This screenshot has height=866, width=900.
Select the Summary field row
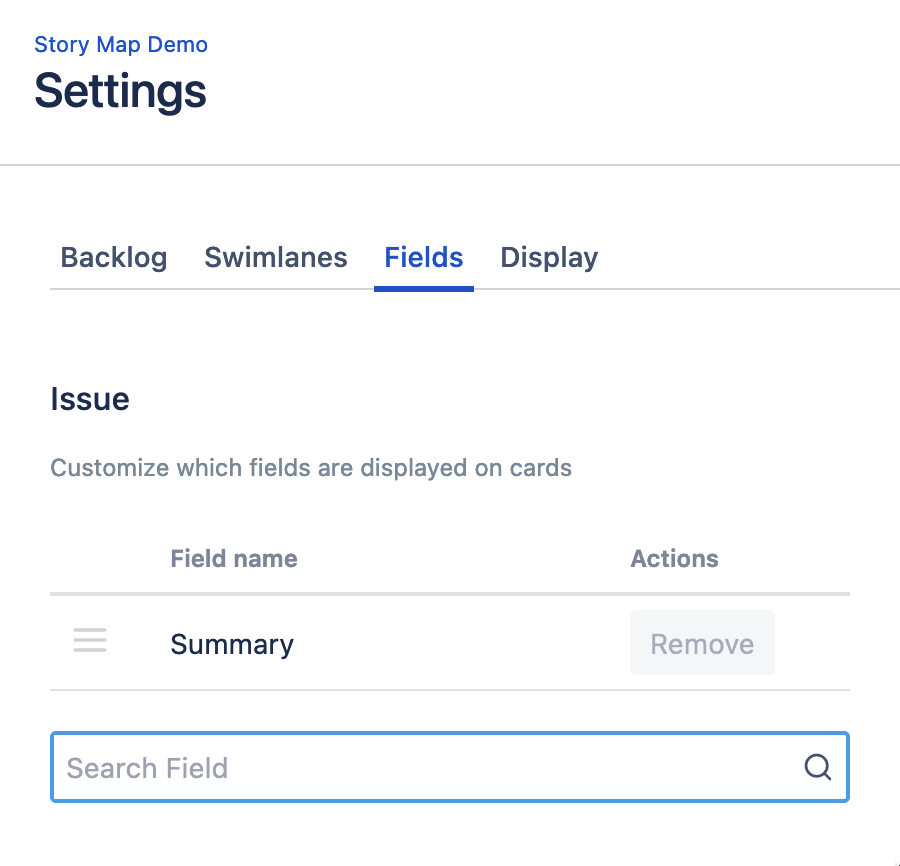232,644
